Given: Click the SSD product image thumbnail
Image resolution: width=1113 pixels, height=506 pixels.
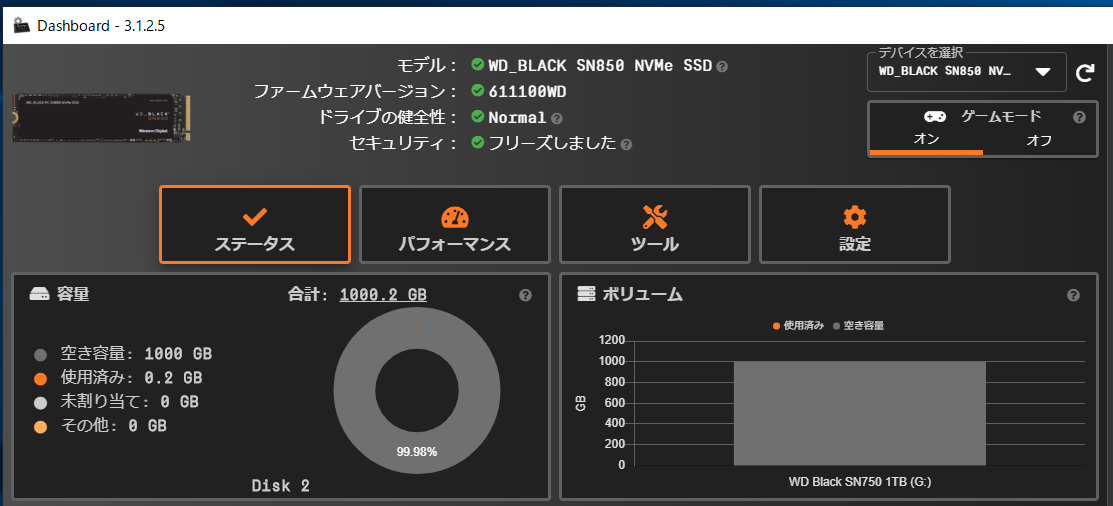Looking at the screenshot, I should point(102,118).
